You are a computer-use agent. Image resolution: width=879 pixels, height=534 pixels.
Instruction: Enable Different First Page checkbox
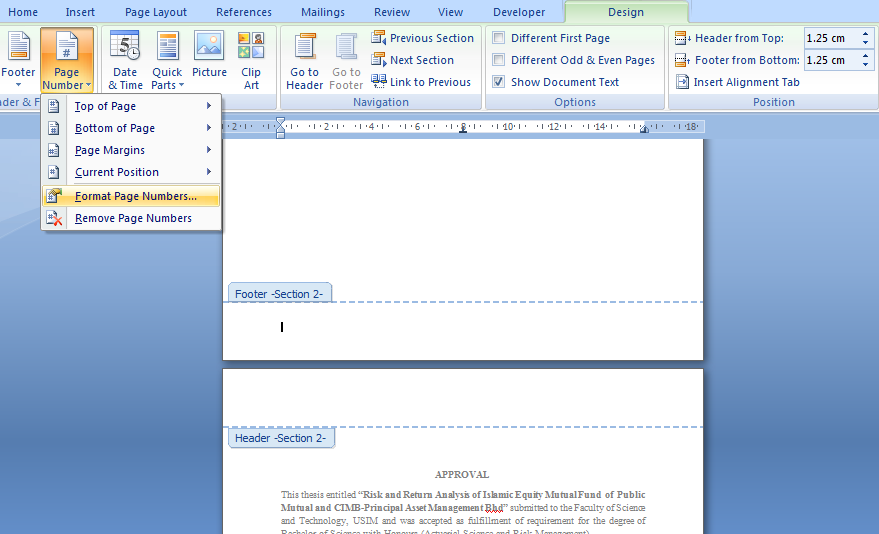coord(498,38)
